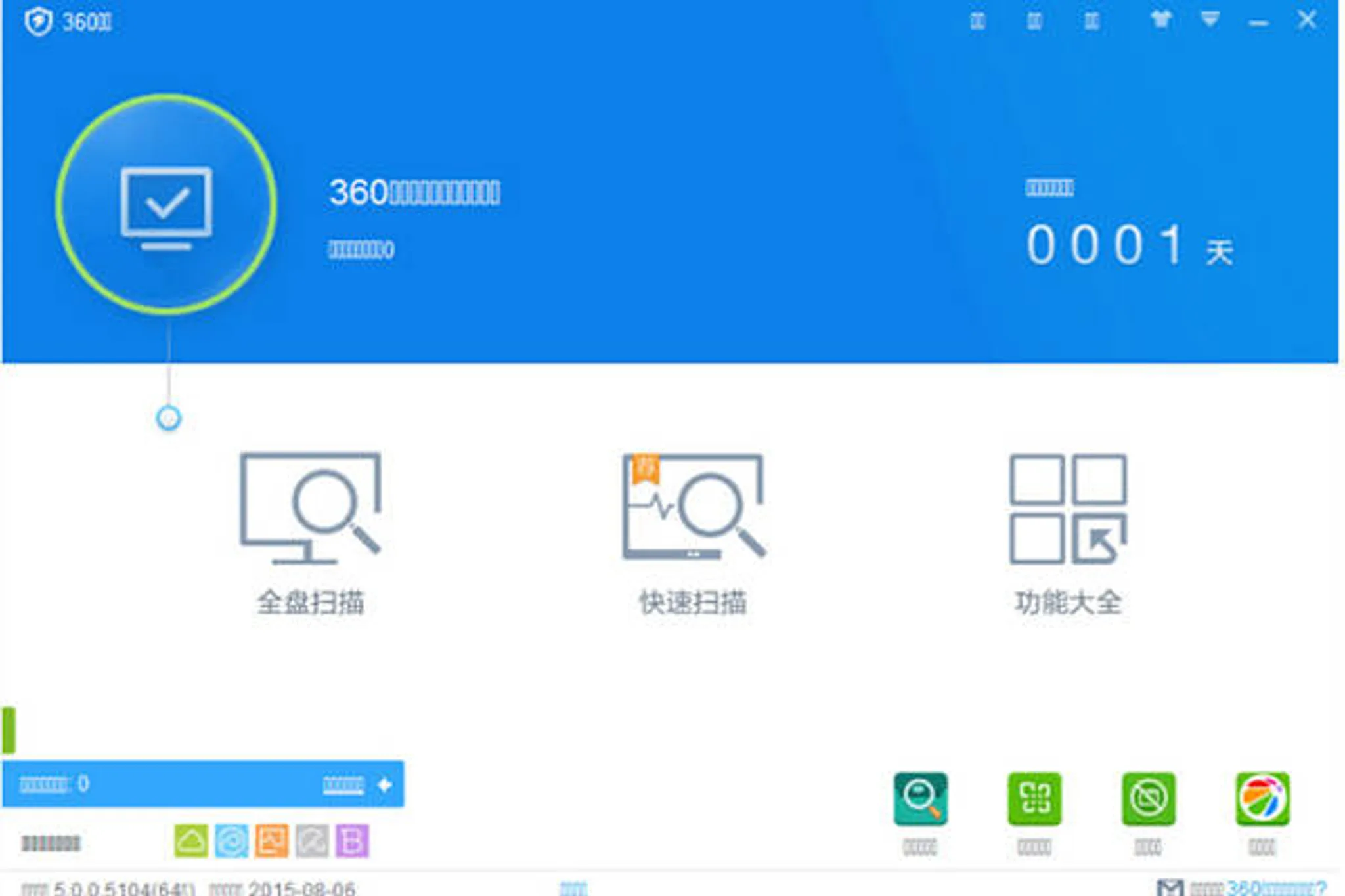Click the white star icon in blue bar
This screenshot has width=1345, height=896.
385,784
